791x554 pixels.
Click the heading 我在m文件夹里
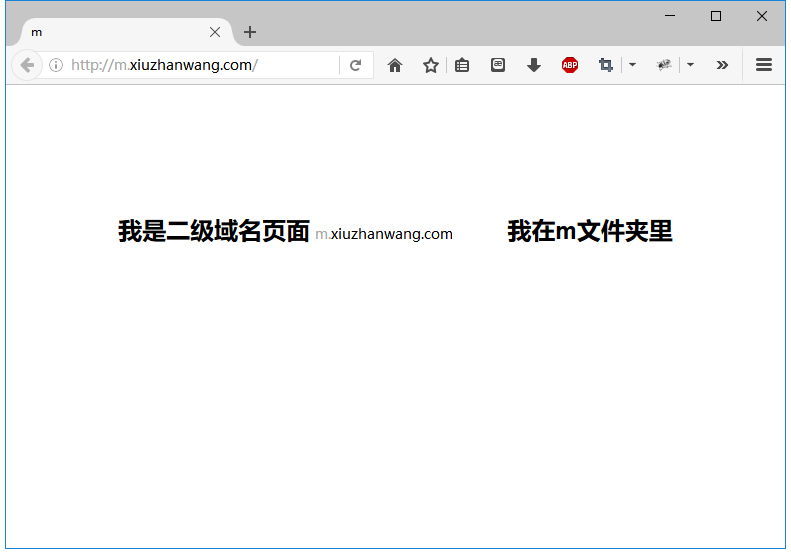(x=590, y=232)
